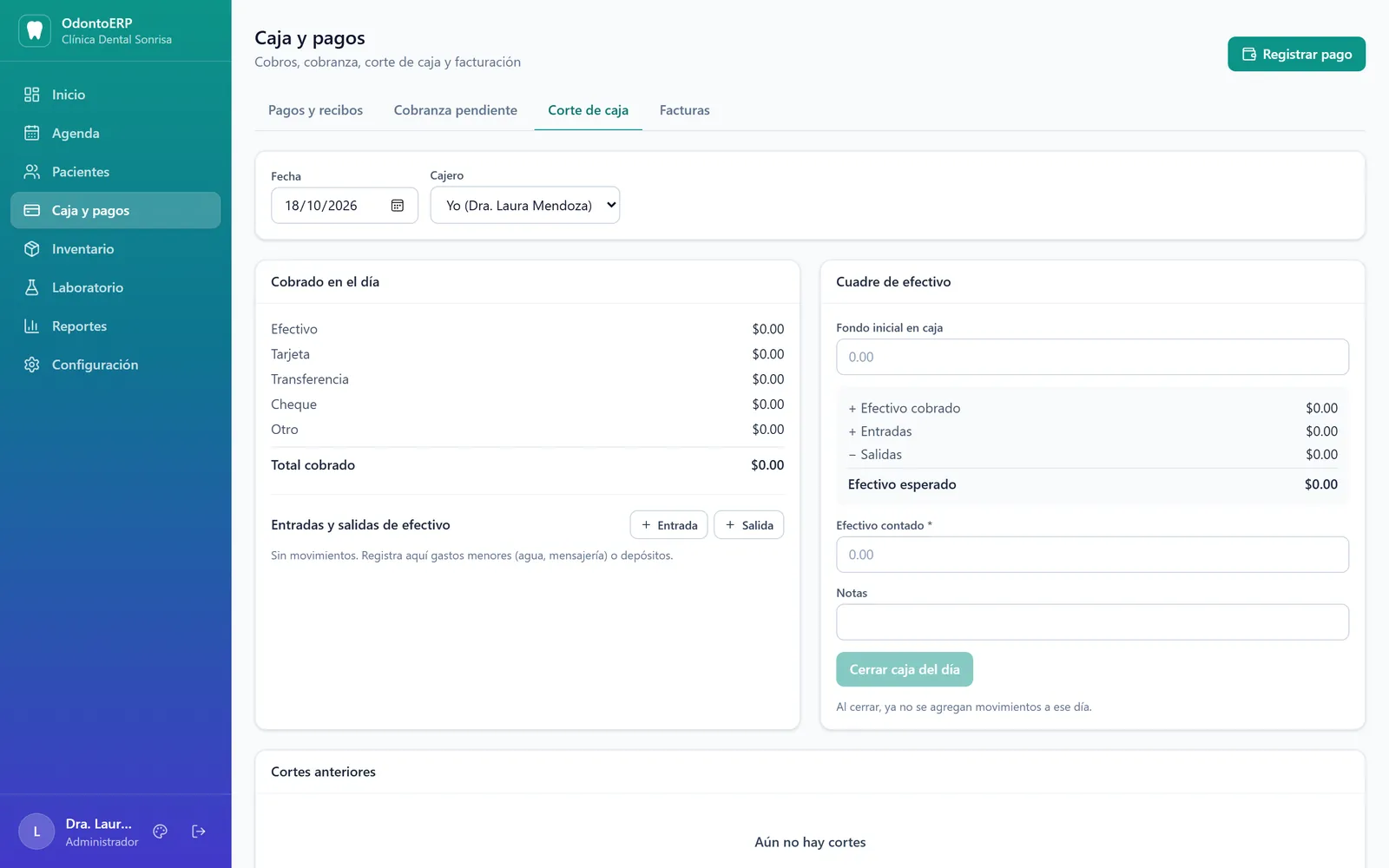This screenshot has height=868, width=1389.
Task: Click the Tarjeta row label
Action: pos(290,354)
